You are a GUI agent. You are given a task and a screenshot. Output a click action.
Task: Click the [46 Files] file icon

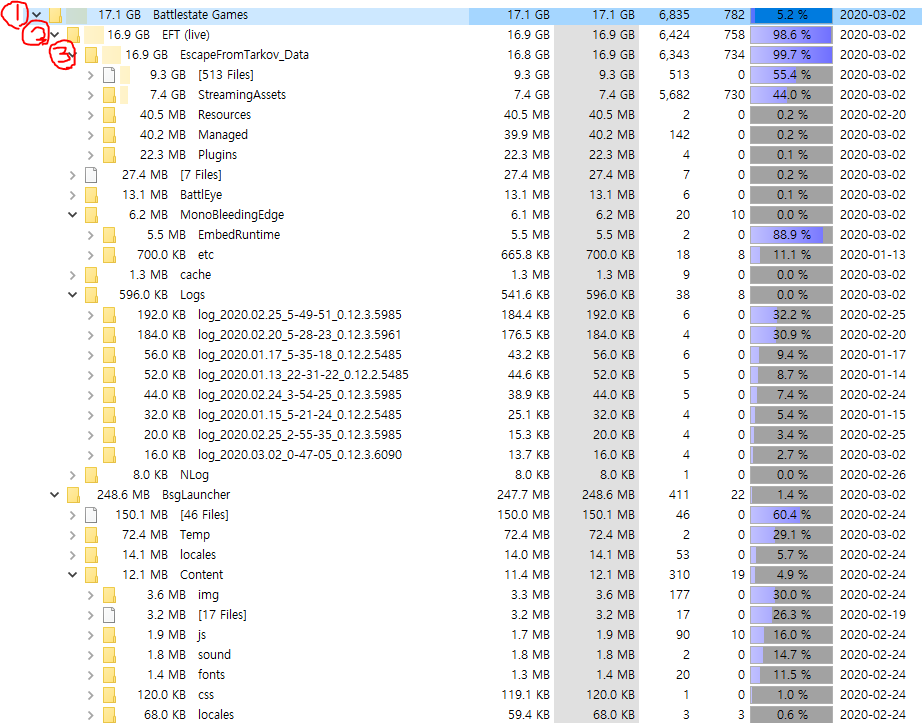pyautogui.click(x=91, y=514)
